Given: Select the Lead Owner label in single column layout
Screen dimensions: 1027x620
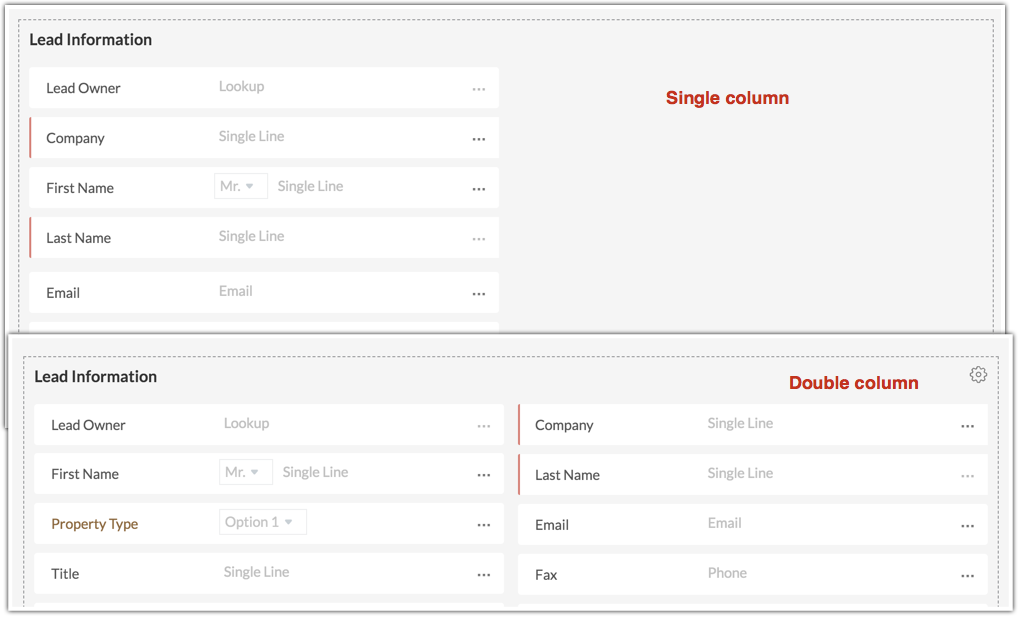Looking at the screenshot, I should pos(83,88).
